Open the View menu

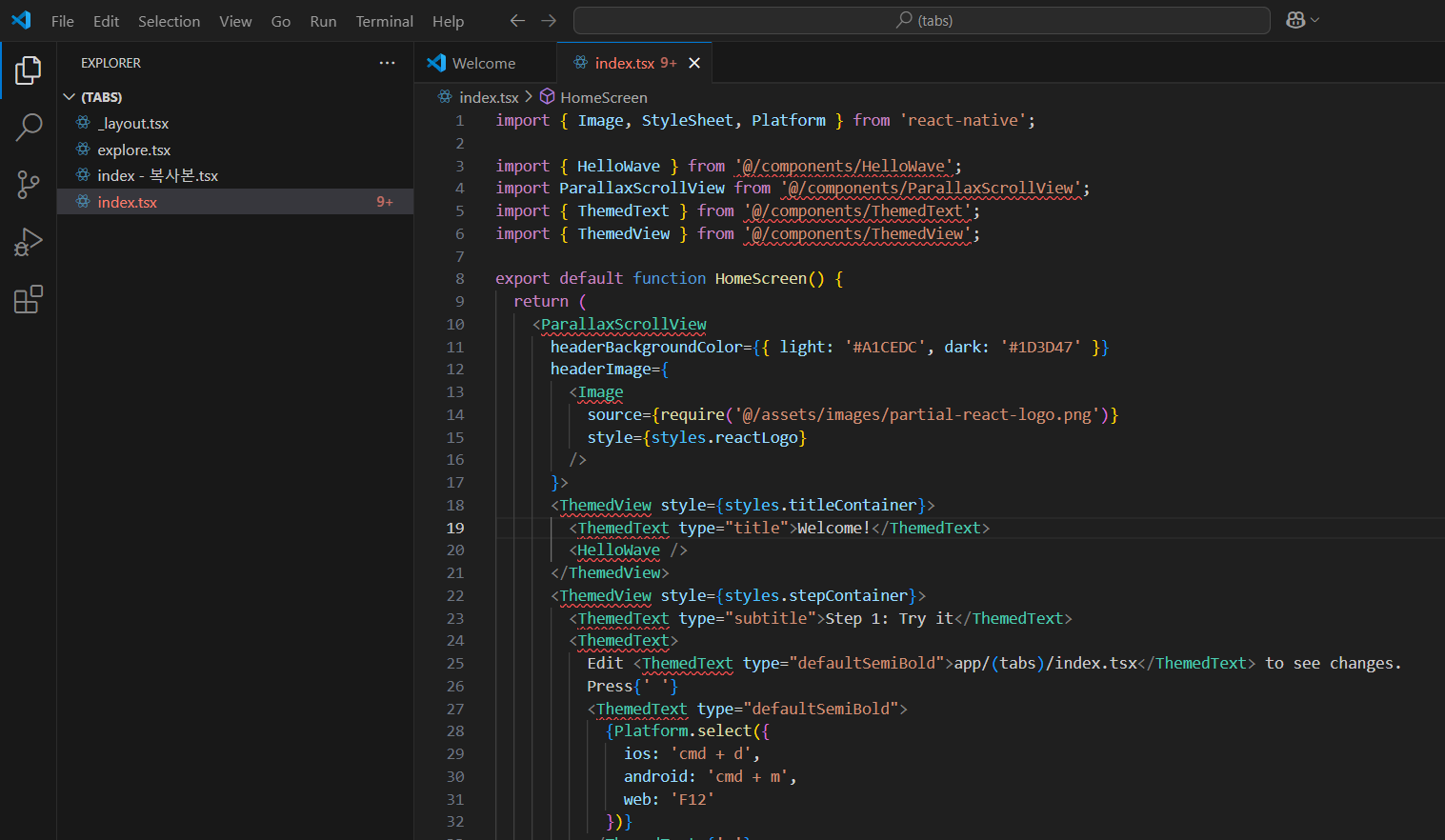[x=235, y=21]
